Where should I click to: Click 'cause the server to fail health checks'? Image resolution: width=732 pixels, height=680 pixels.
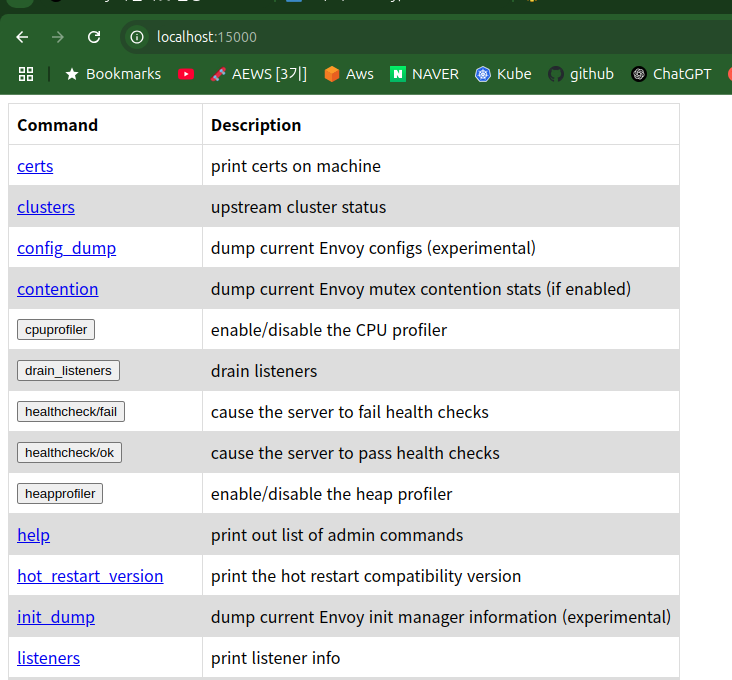click(350, 412)
